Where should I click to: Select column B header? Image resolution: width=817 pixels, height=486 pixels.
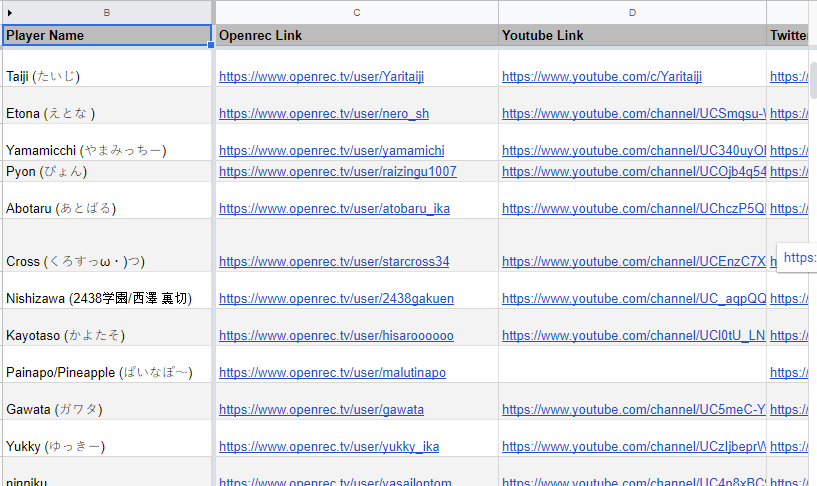click(107, 13)
